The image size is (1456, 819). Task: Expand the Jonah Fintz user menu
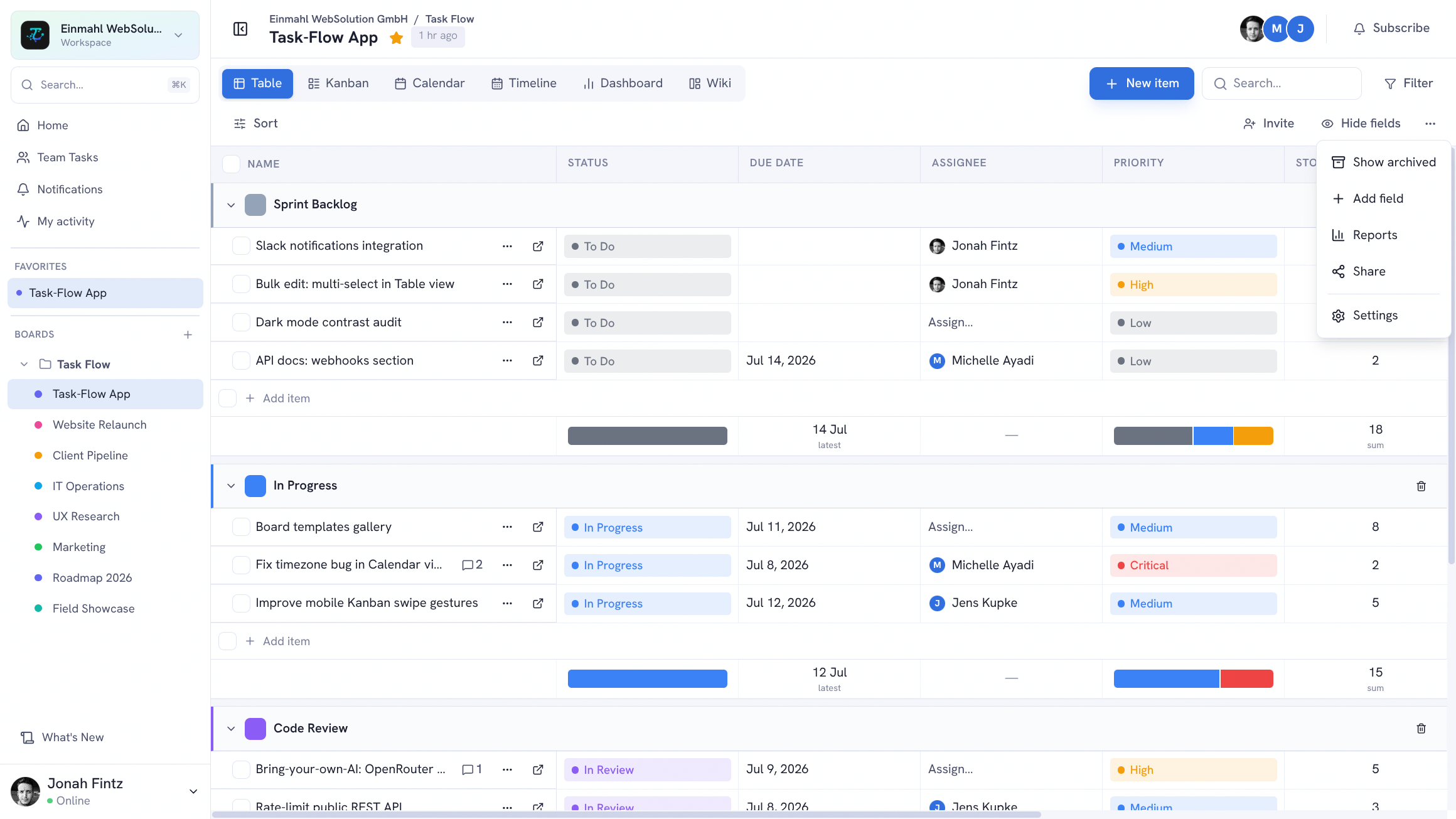point(193,791)
